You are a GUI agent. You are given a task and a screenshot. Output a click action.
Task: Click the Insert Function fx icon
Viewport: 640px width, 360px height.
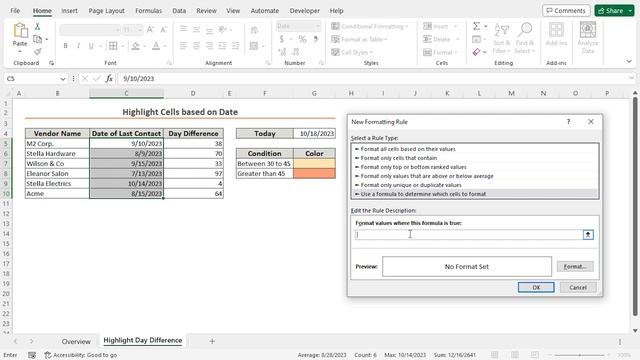click(x=109, y=78)
